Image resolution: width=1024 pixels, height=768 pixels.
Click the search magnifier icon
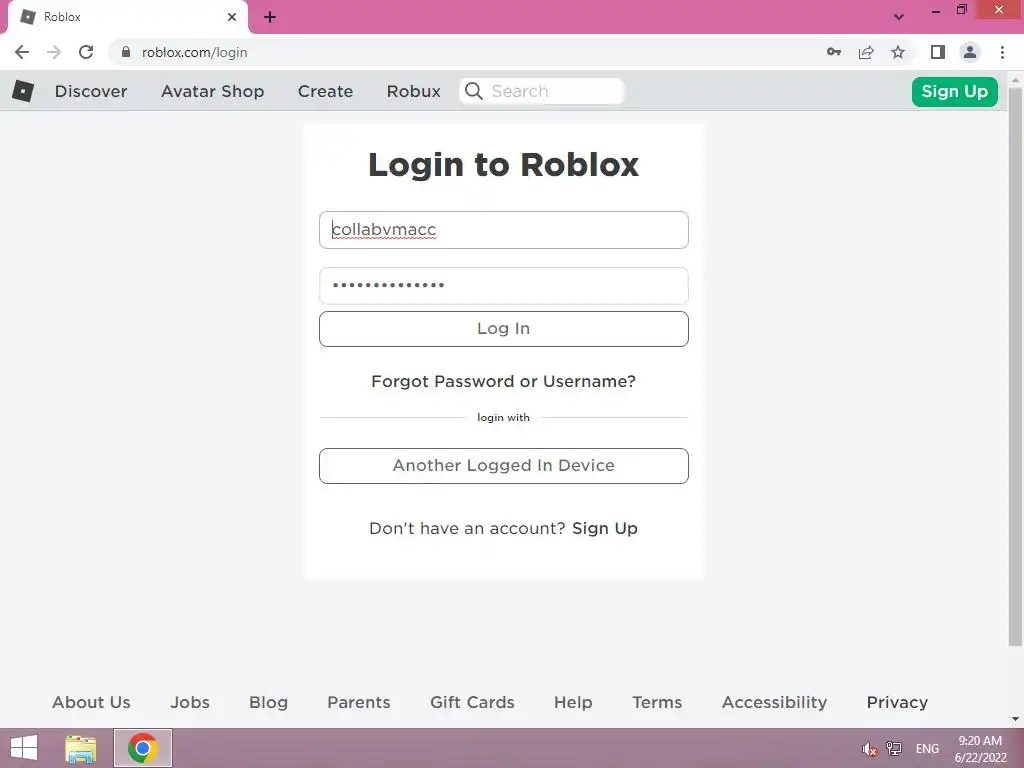474,91
